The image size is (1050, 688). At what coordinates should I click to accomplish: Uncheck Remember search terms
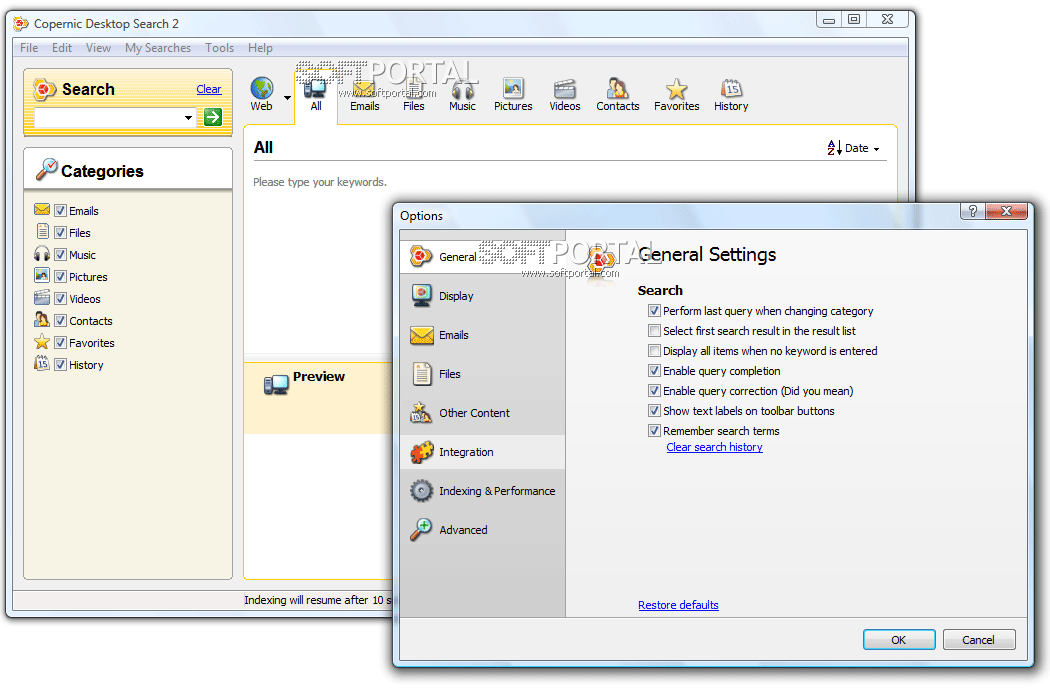[654, 431]
